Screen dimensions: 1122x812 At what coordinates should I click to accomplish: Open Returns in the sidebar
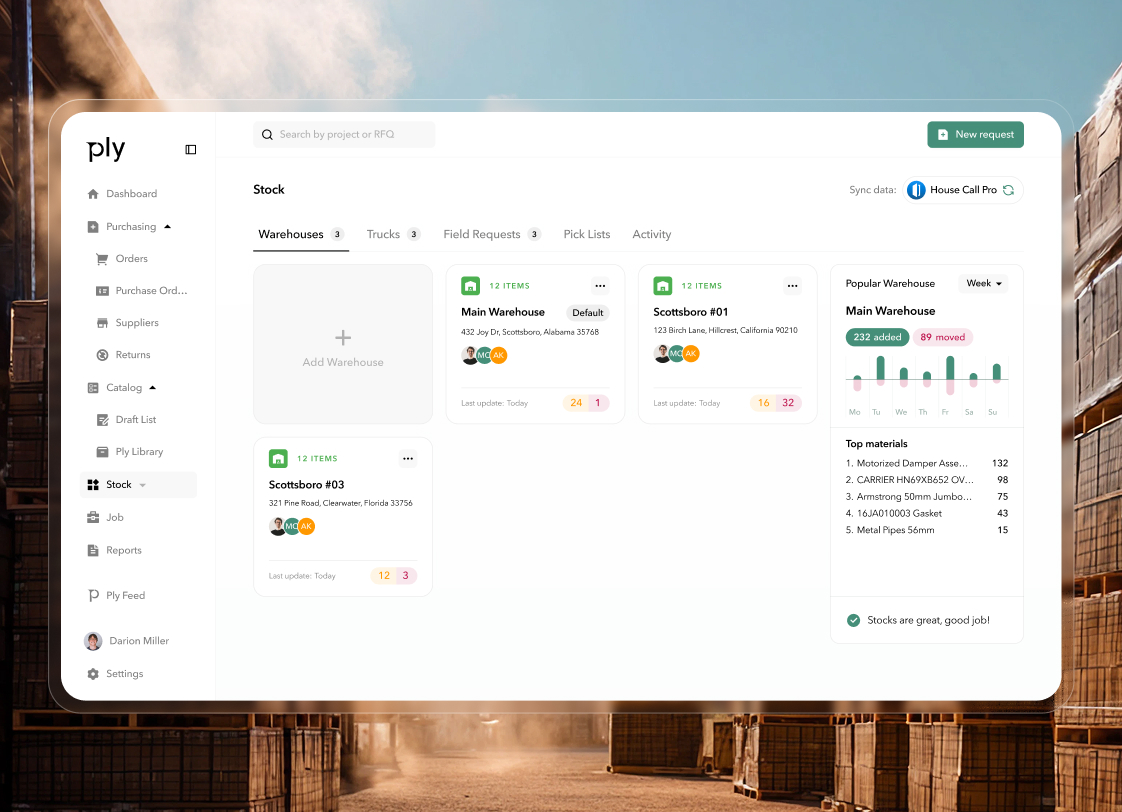click(x=133, y=355)
